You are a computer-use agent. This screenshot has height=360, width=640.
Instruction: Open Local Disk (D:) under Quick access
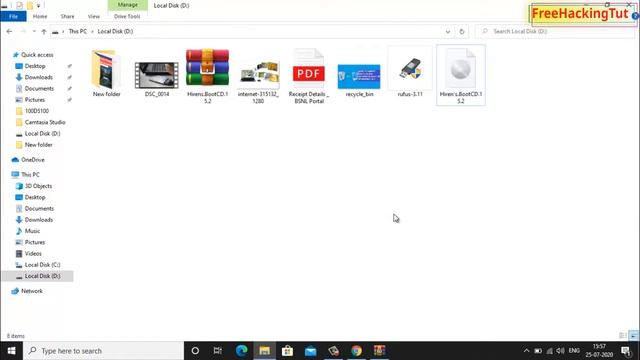point(42,133)
